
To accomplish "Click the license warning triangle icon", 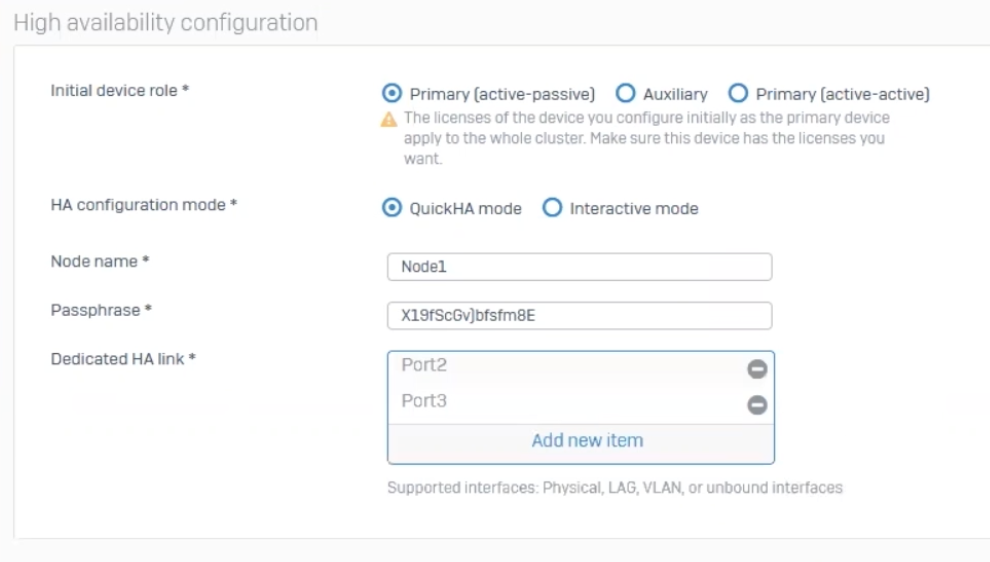I will [389, 119].
